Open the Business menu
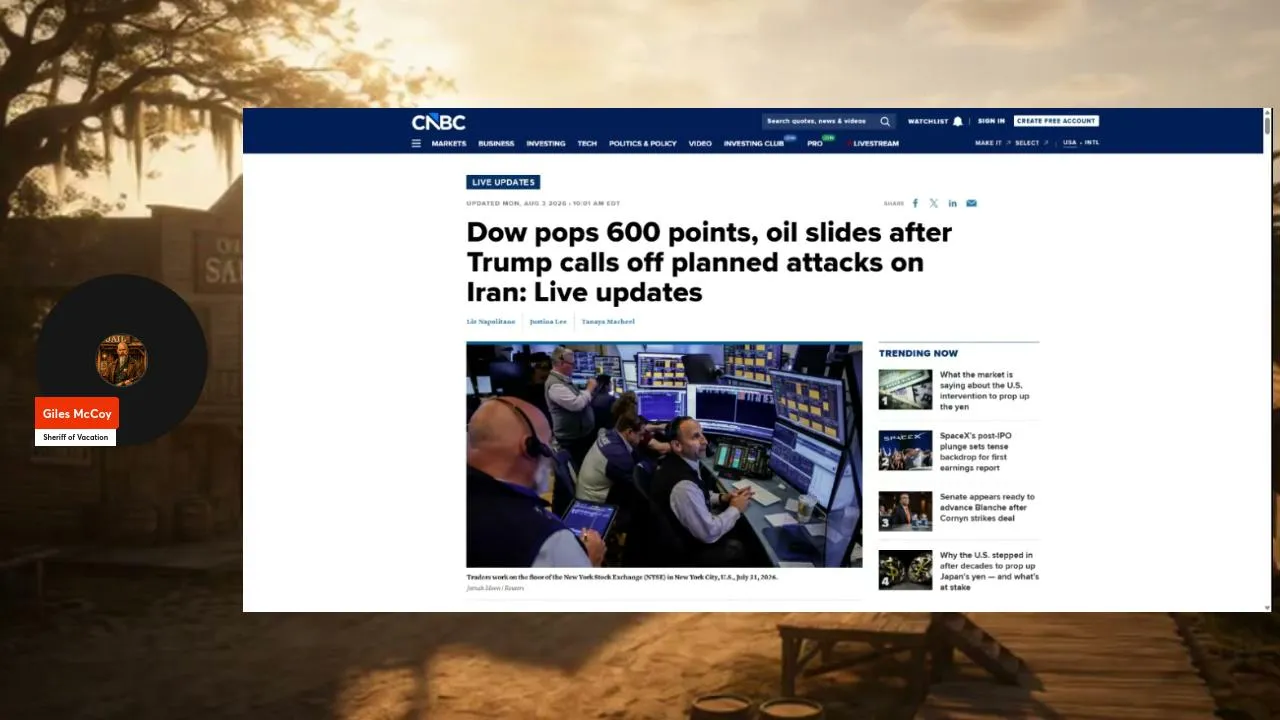The height and width of the screenshot is (720, 1280). [496, 143]
